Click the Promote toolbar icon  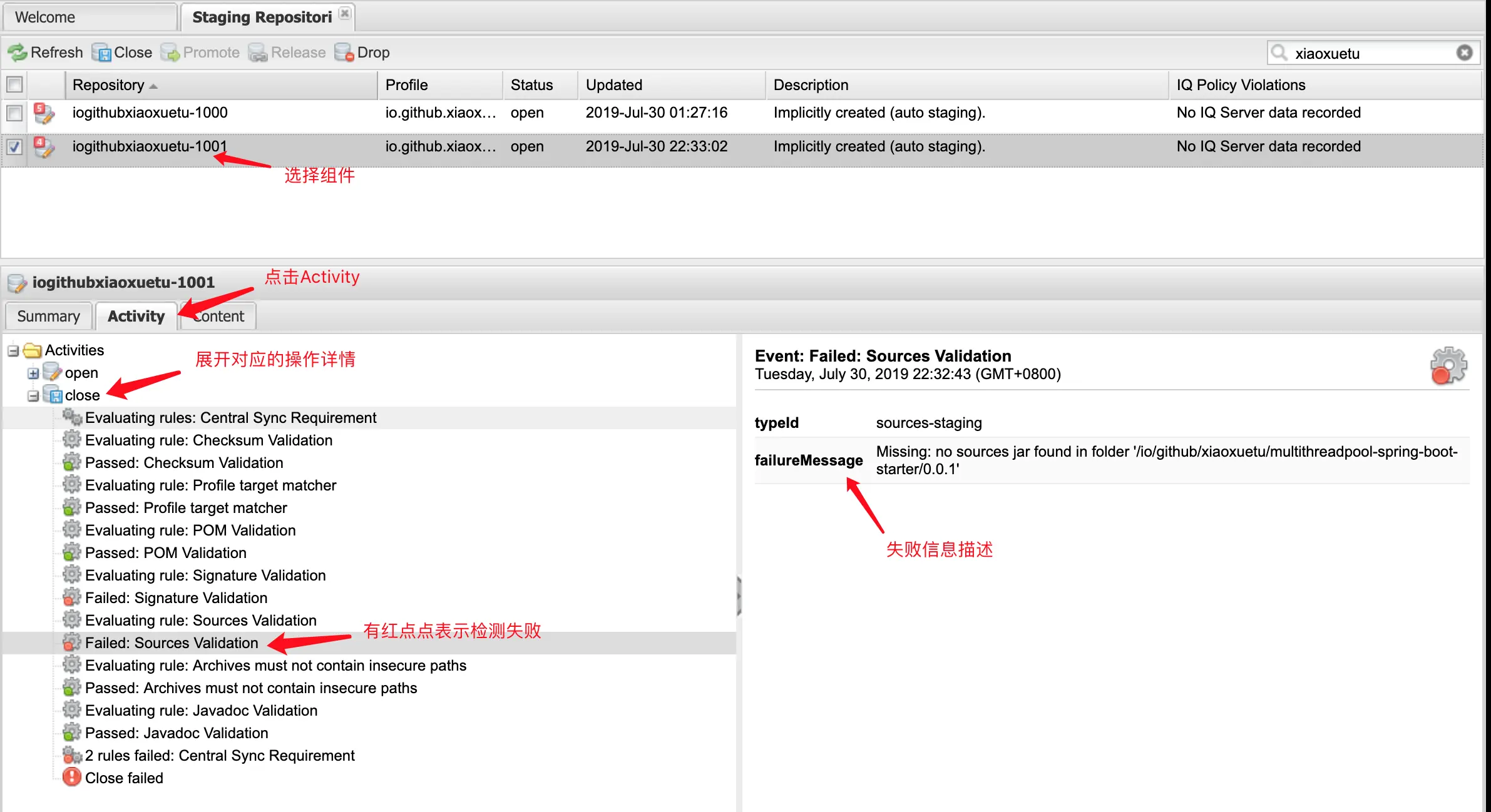click(x=170, y=53)
